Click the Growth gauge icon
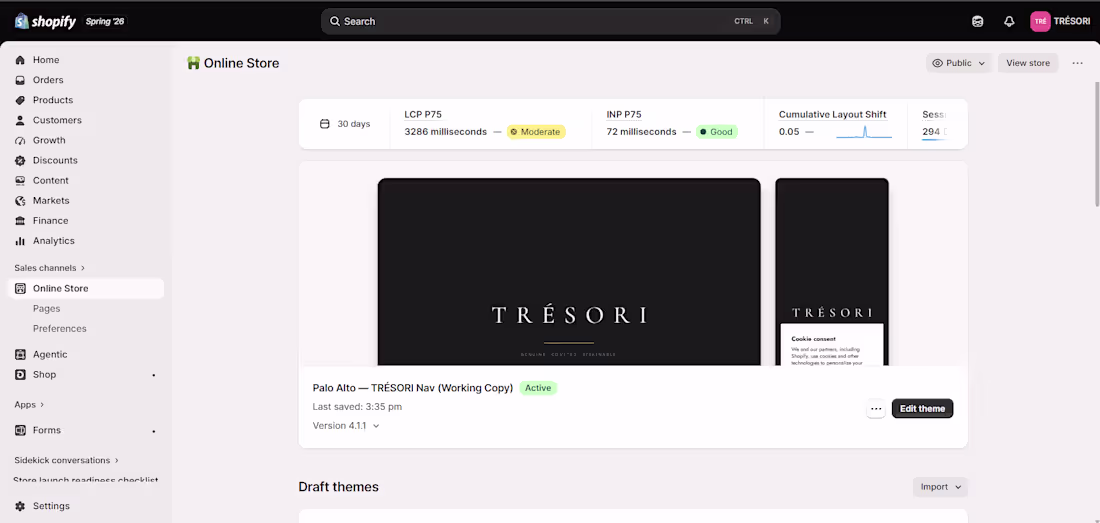 (20, 140)
